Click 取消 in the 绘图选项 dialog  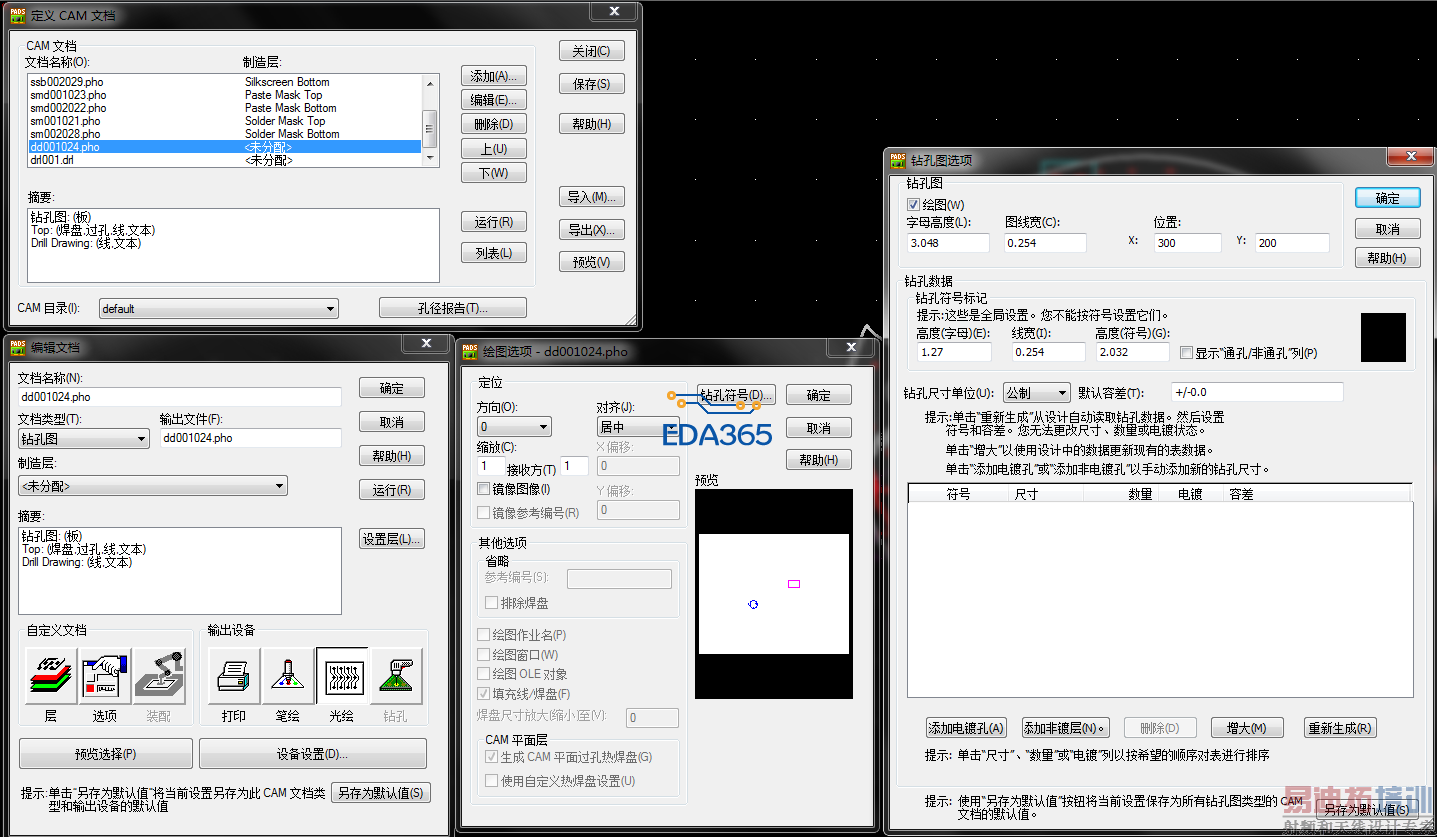pos(819,428)
